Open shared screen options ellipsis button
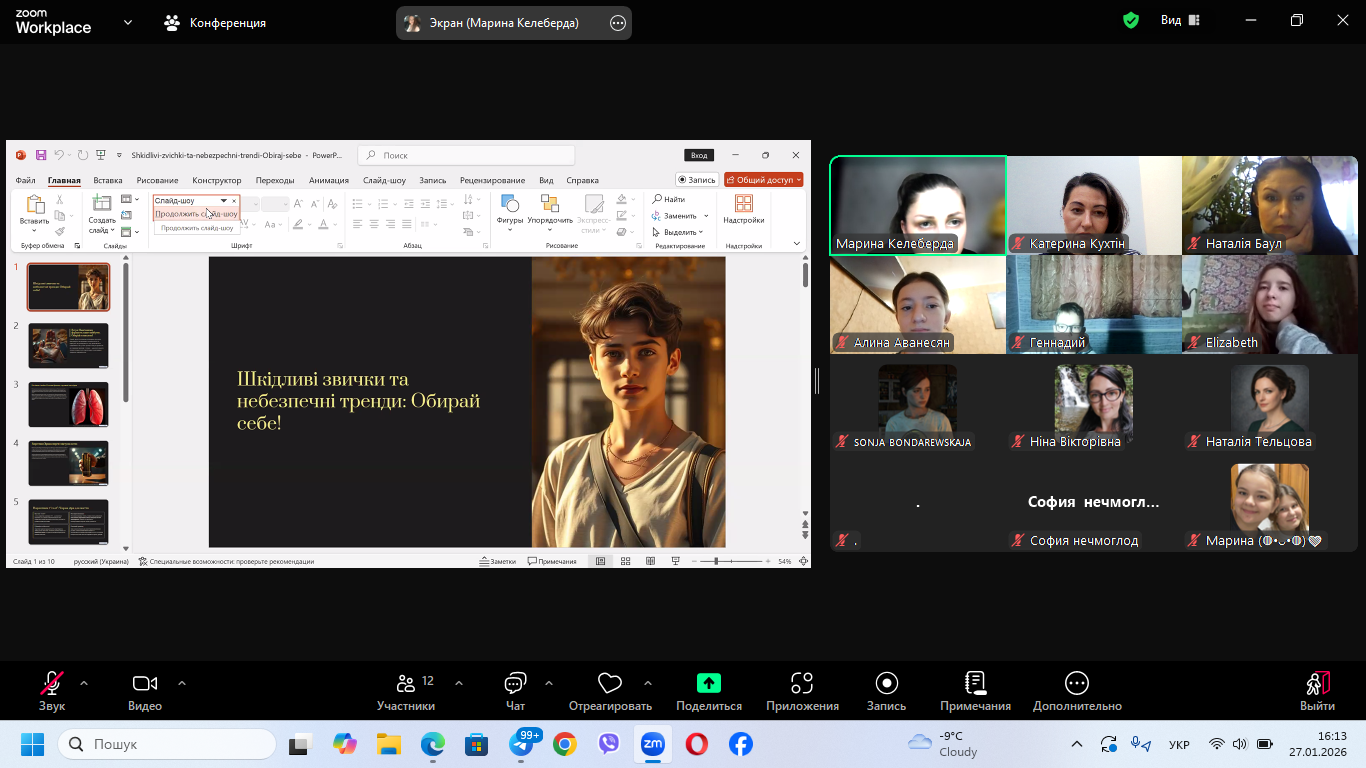This screenshot has height=768, width=1366. pyautogui.click(x=618, y=23)
